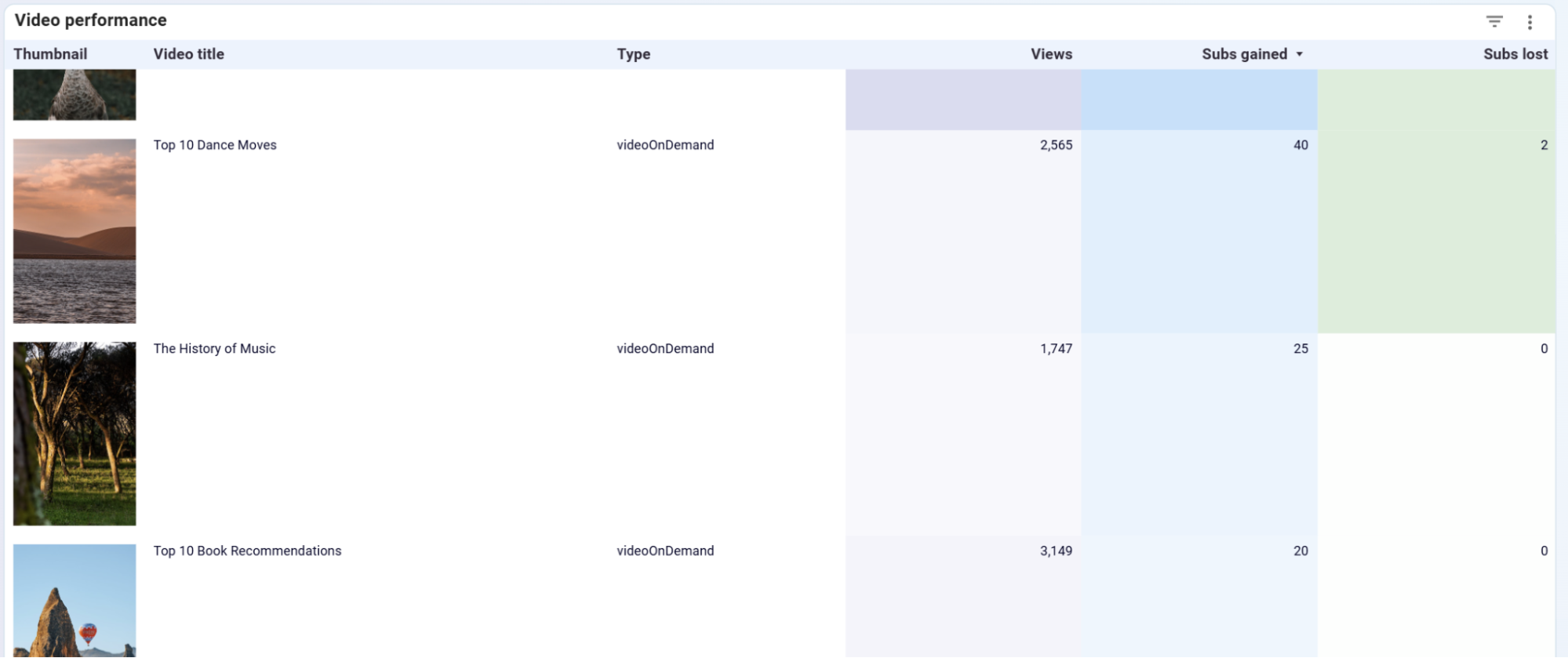Select the title Top 10 Dance Moves
The width and height of the screenshot is (1568, 658).
tap(215, 145)
